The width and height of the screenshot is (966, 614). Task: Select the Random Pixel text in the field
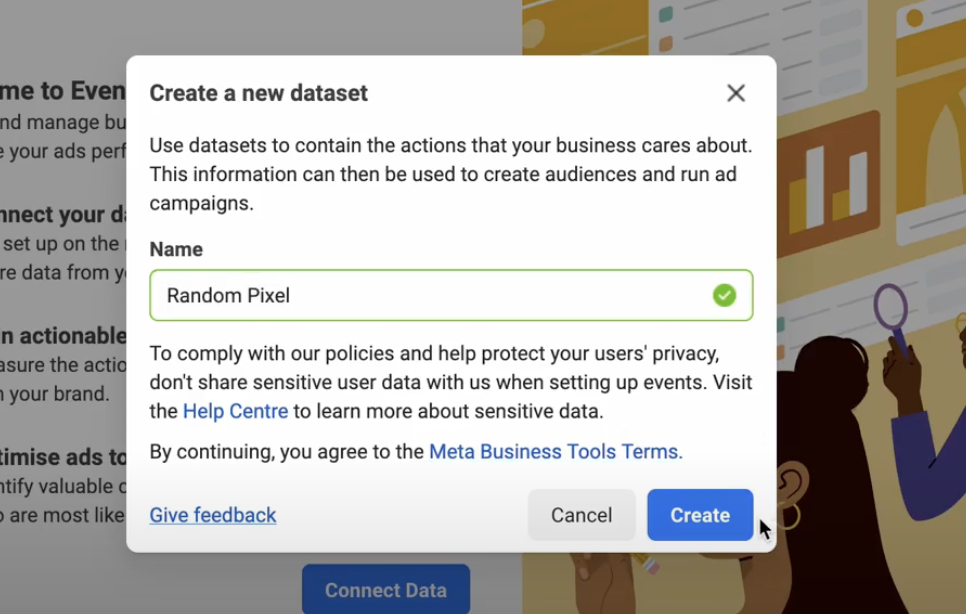pos(229,295)
